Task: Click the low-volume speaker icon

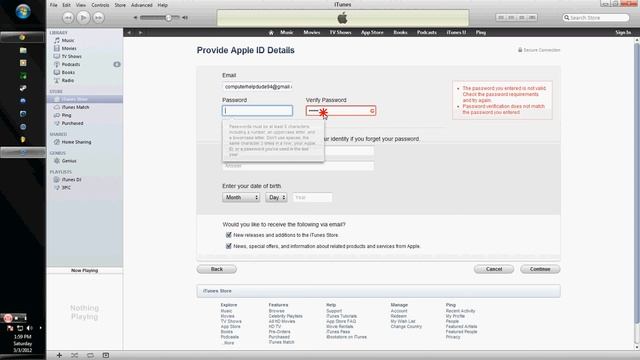Action: click(x=136, y=18)
